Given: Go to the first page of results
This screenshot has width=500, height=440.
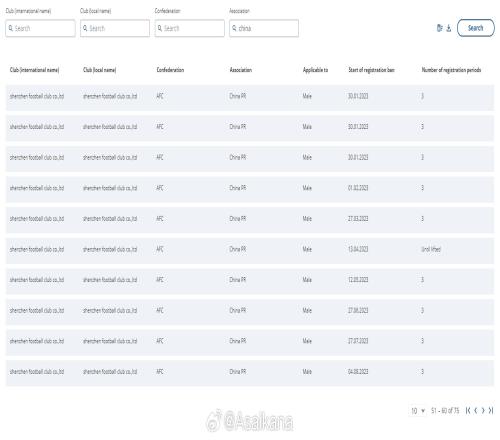Looking at the screenshot, I should click(x=468, y=410).
